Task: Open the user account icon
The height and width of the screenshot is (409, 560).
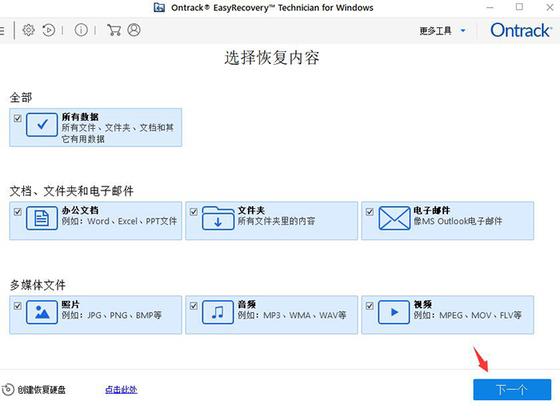Action: pyautogui.click(x=134, y=30)
